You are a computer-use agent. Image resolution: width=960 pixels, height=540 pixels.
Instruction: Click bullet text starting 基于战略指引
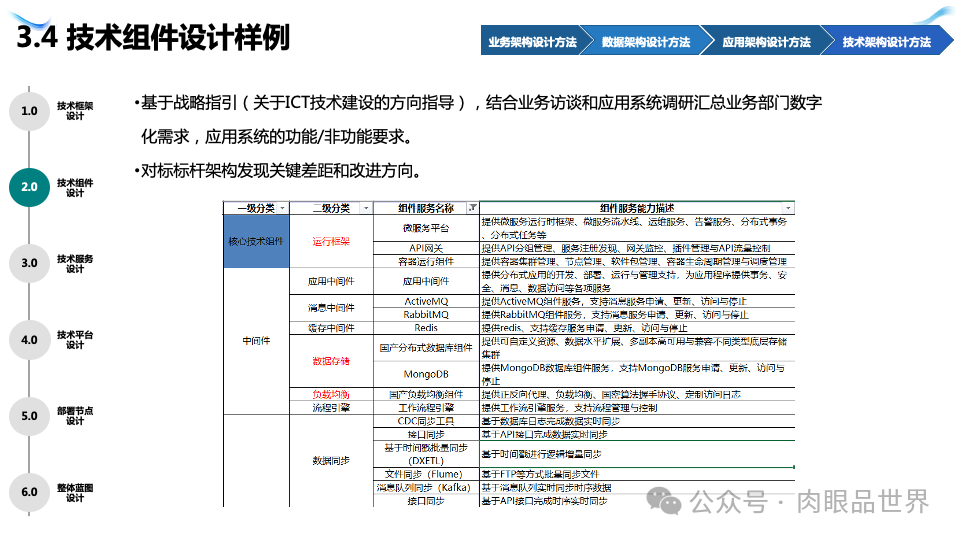point(478,119)
